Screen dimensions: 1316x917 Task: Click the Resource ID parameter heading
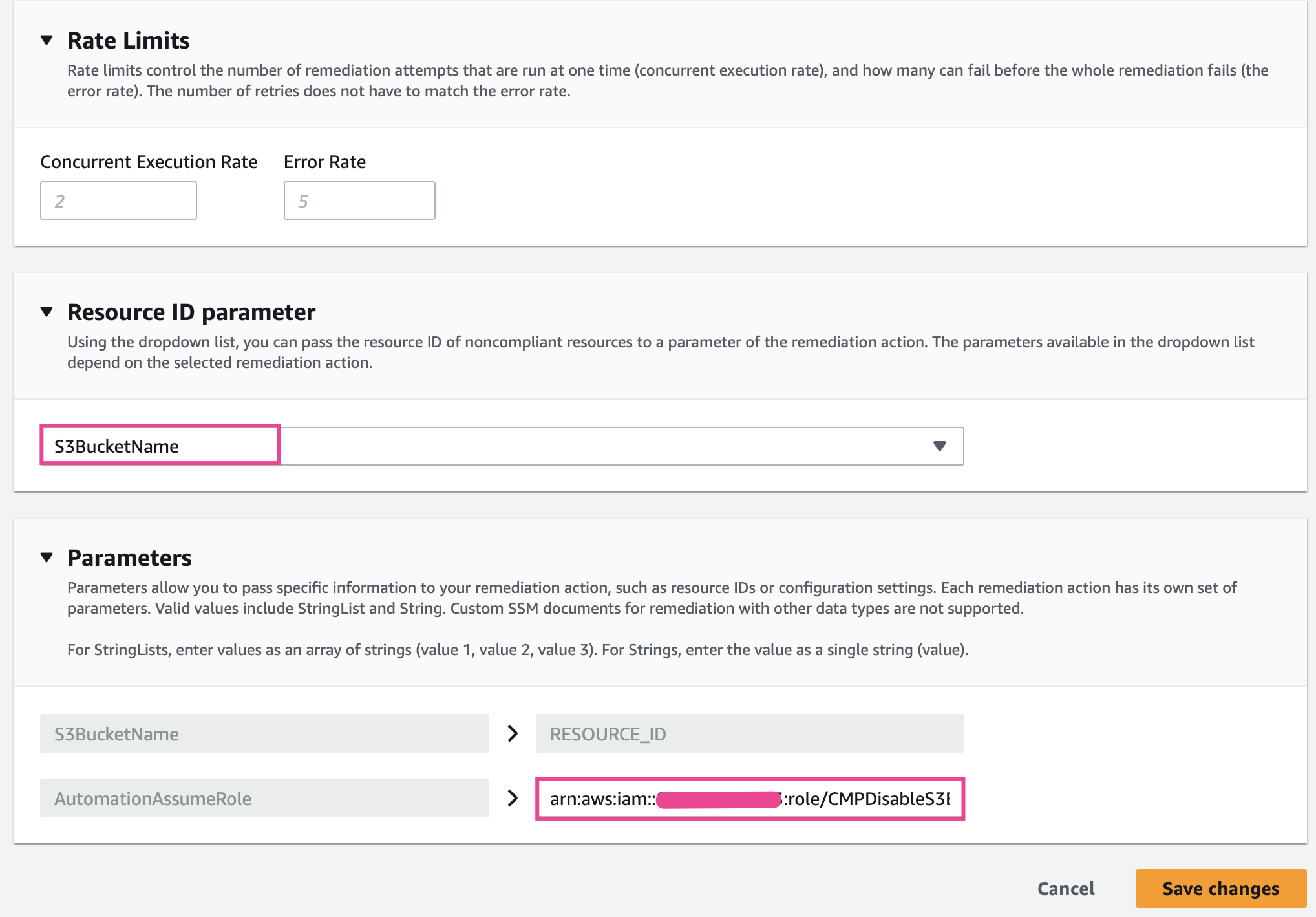(191, 312)
